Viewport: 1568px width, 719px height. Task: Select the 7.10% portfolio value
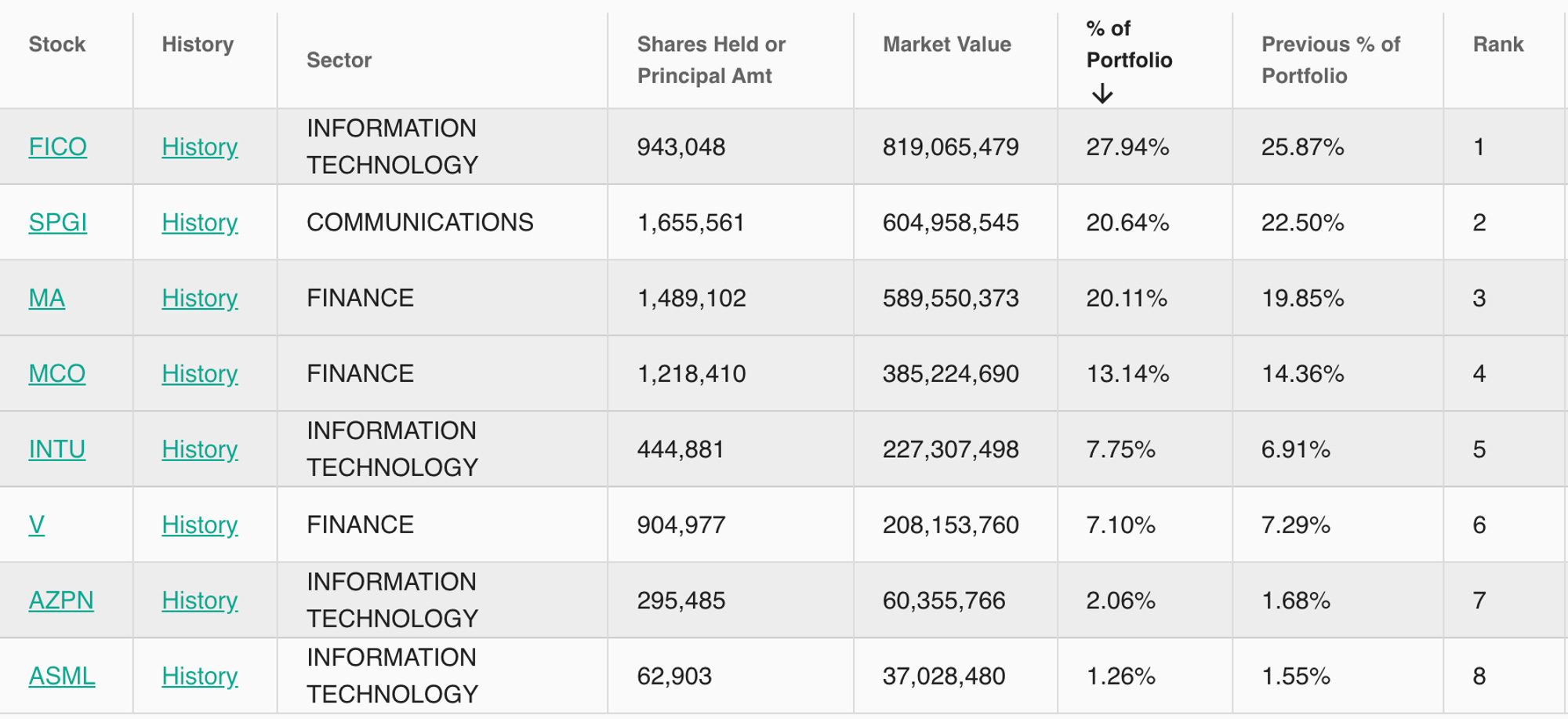point(1120,525)
